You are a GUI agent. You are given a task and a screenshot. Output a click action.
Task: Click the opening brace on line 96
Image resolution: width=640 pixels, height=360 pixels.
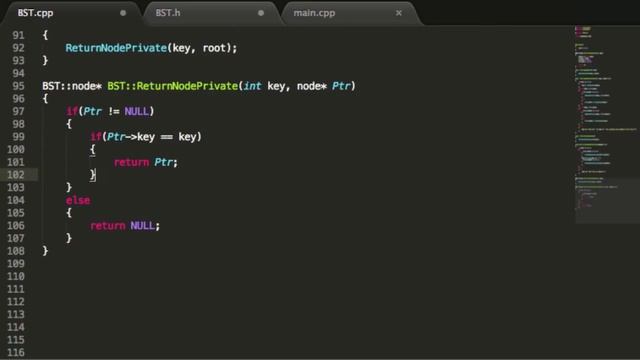[x=45, y=98]
